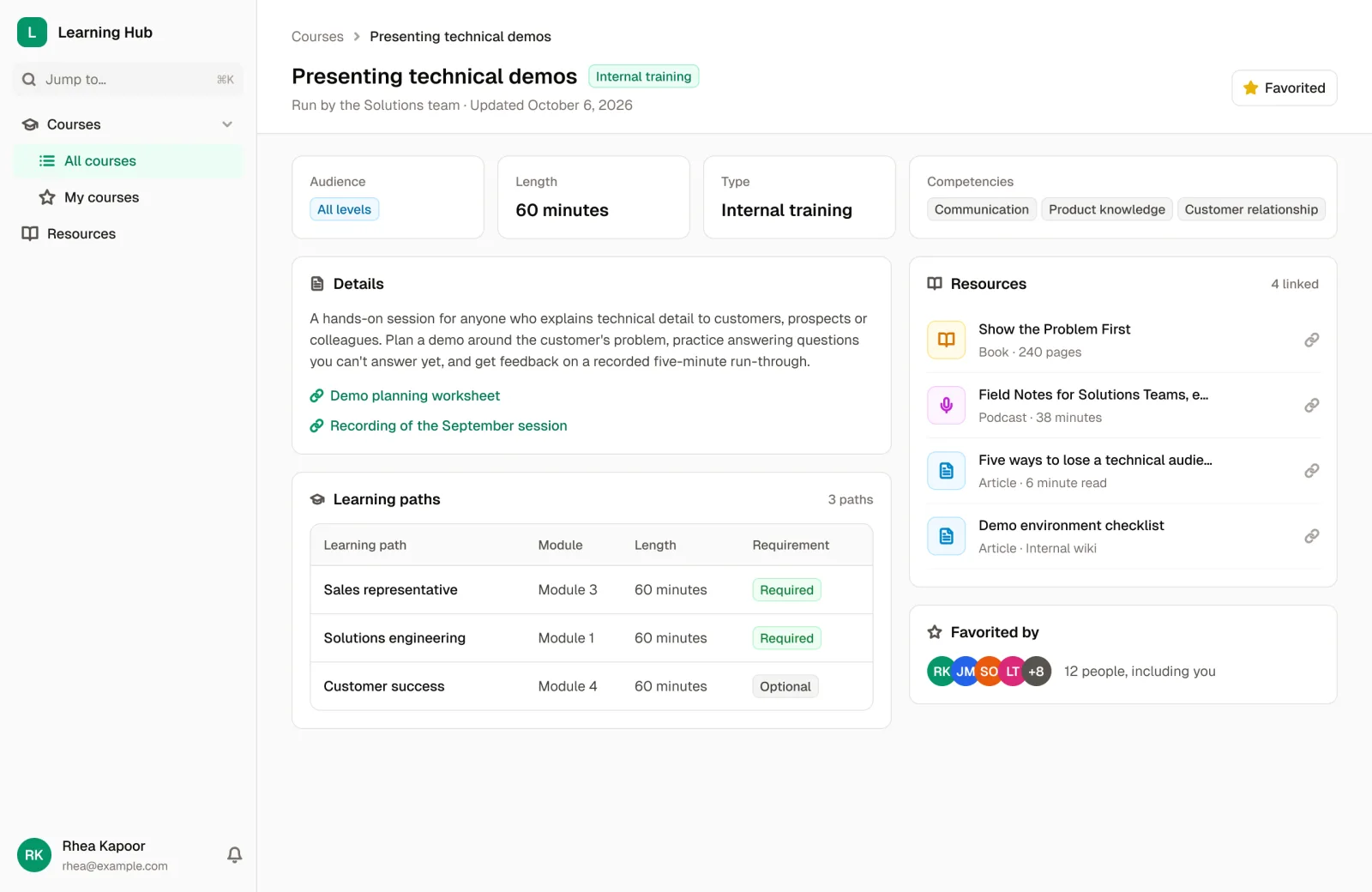Click Module 4 cell
Image resolution: width=1372 pixels, height=892 pixels.
tap(568, 686)
